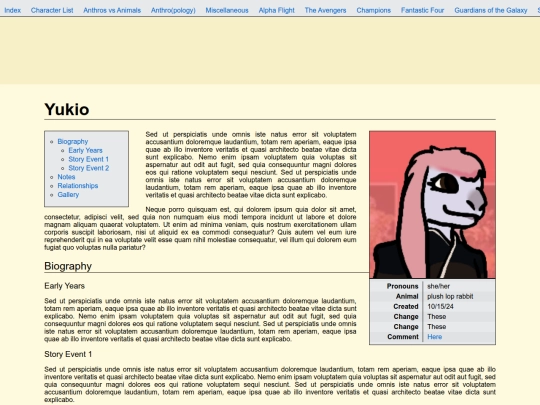This screenshot has width=540, height=405.
Task: Open Gallery from the contents list
Action: coord(68,195)
